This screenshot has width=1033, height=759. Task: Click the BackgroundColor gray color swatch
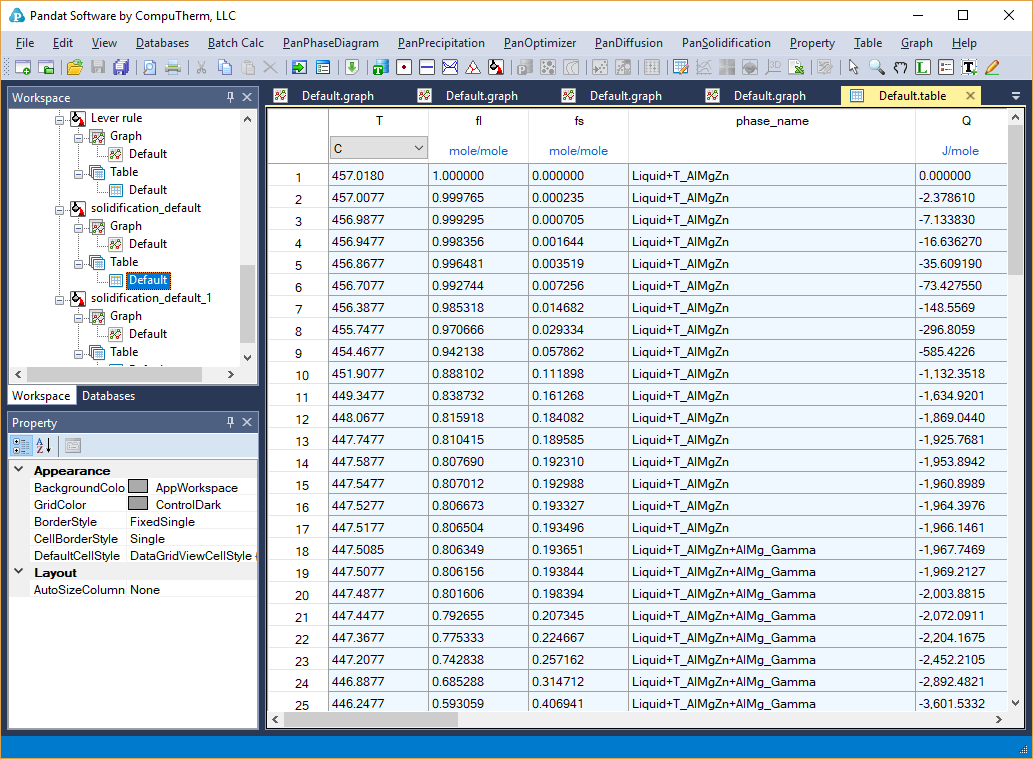(x=138, y=487)
